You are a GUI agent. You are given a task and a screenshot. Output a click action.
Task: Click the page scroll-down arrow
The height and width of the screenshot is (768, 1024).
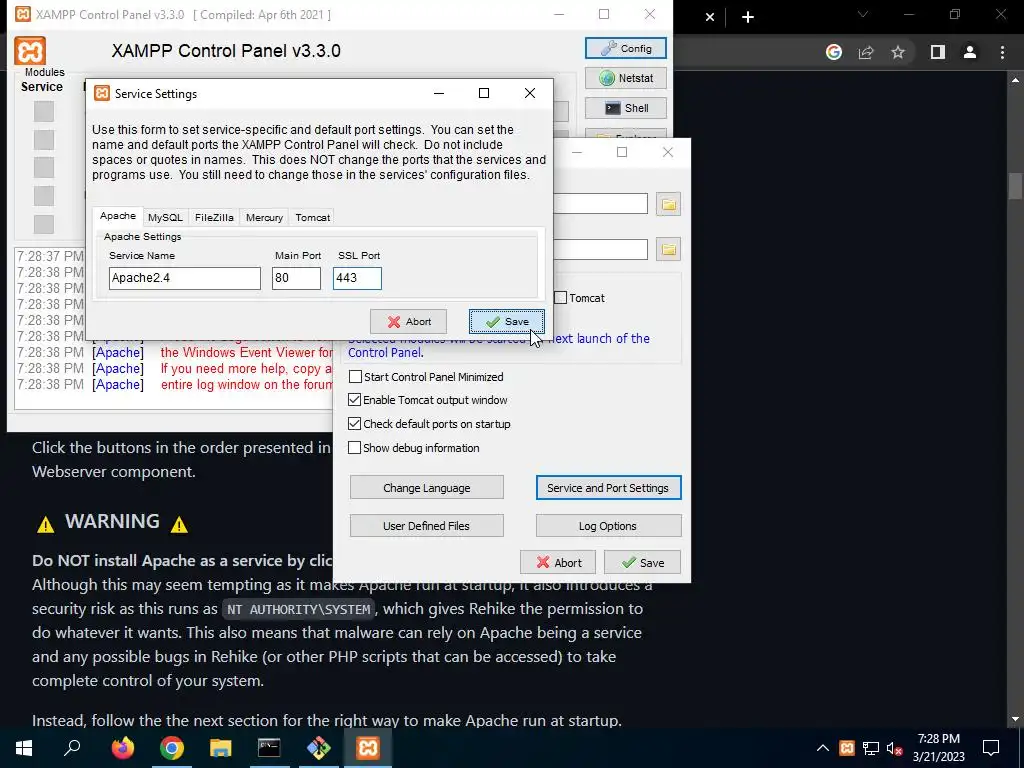1015,719
